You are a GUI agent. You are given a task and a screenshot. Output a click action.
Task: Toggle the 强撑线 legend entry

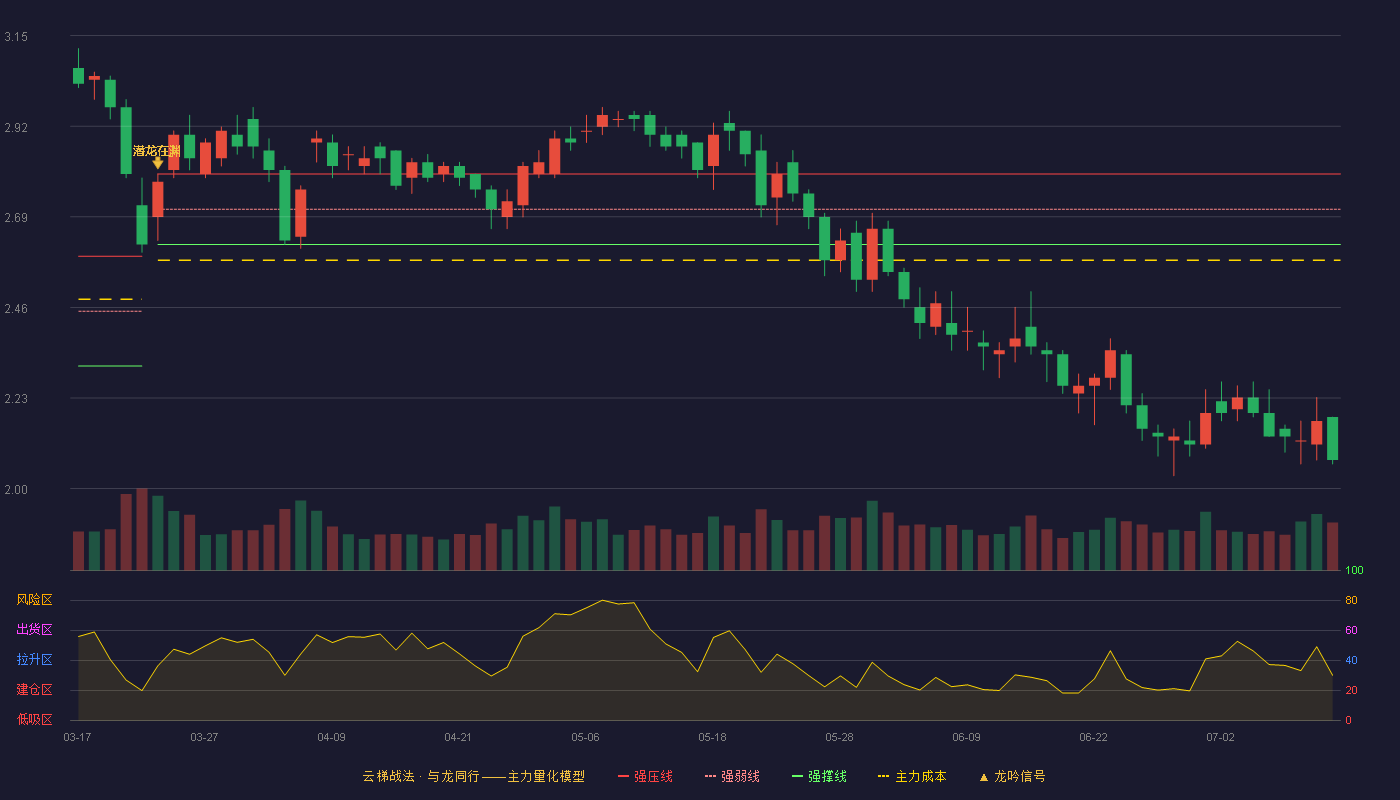[819, 776]
